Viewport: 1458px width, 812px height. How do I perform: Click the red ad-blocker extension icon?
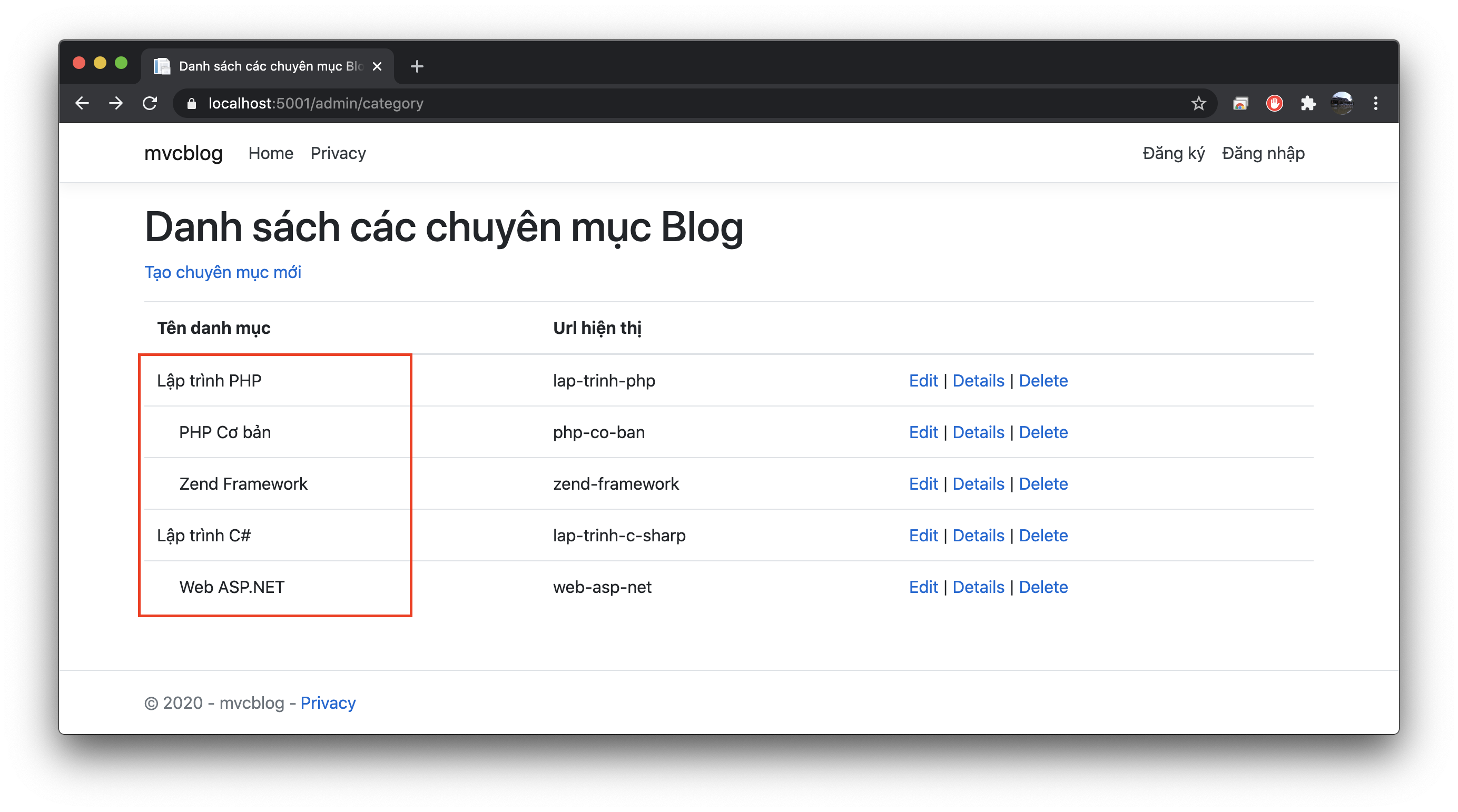click(1274, 104)
